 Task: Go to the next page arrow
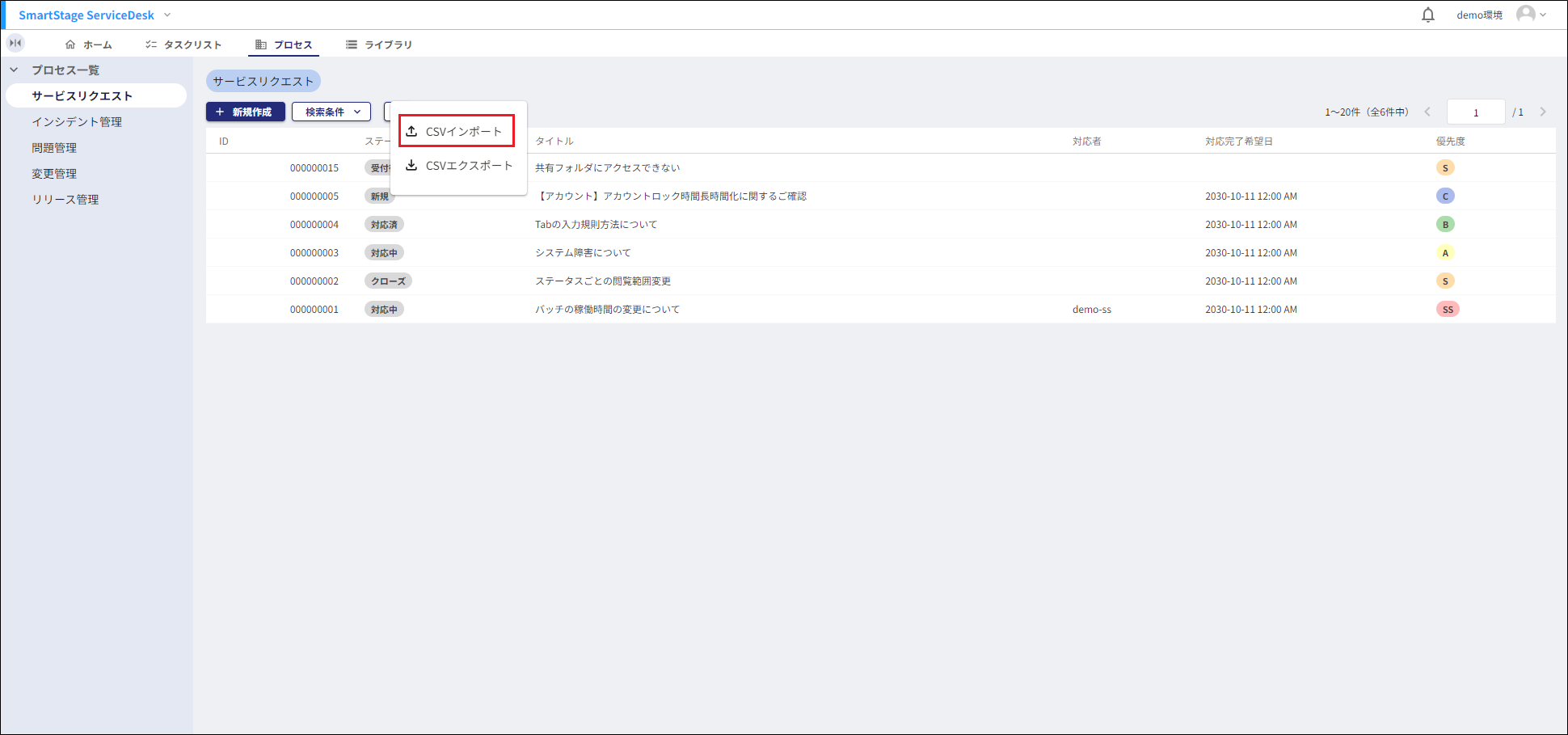point(1543,112)
